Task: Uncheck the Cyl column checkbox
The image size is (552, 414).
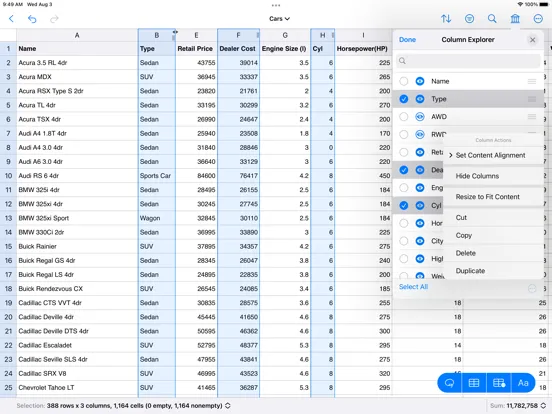Action: [404, 205]
